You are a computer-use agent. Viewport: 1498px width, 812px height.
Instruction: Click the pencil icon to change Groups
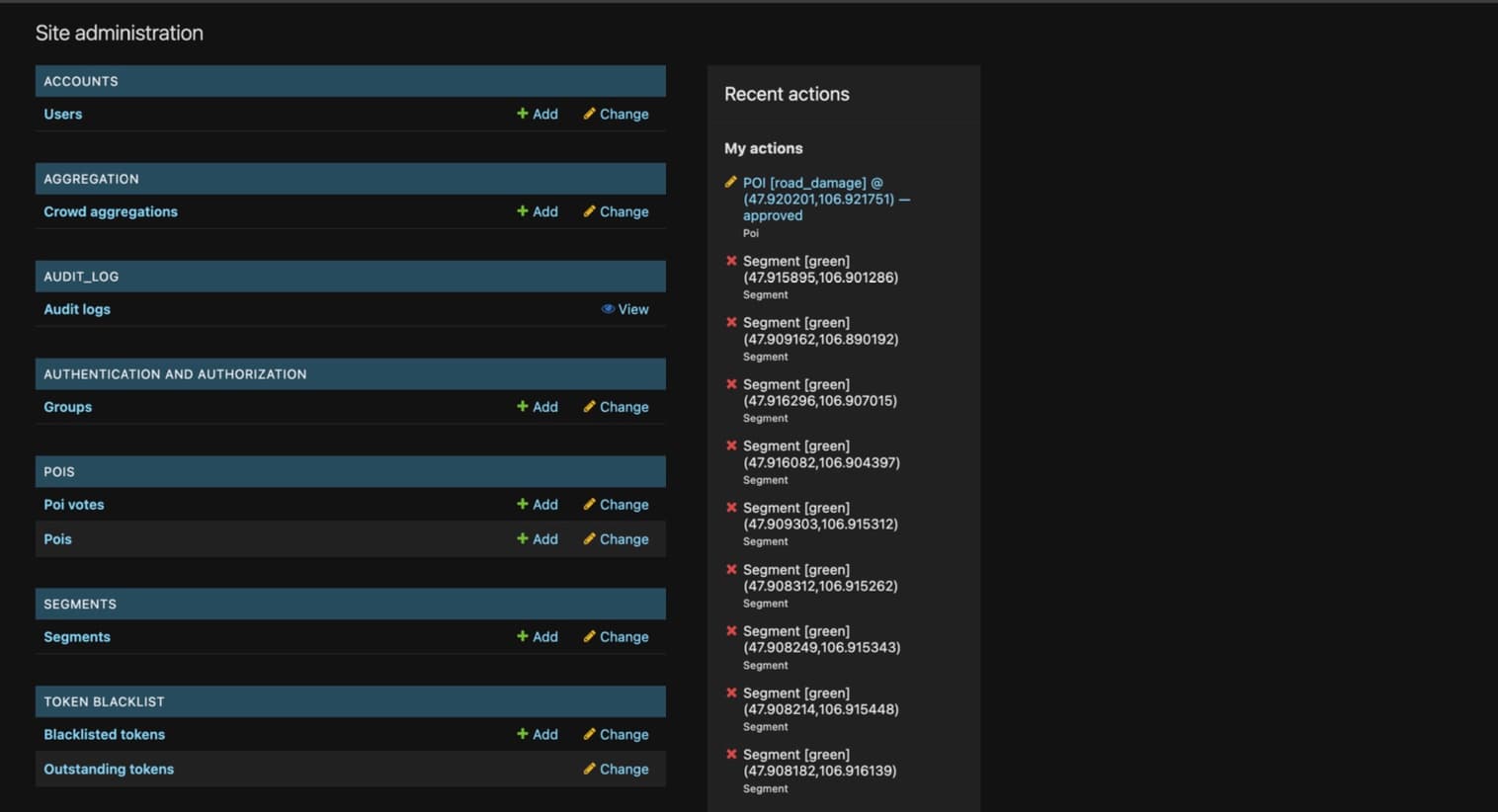[589, 406]
